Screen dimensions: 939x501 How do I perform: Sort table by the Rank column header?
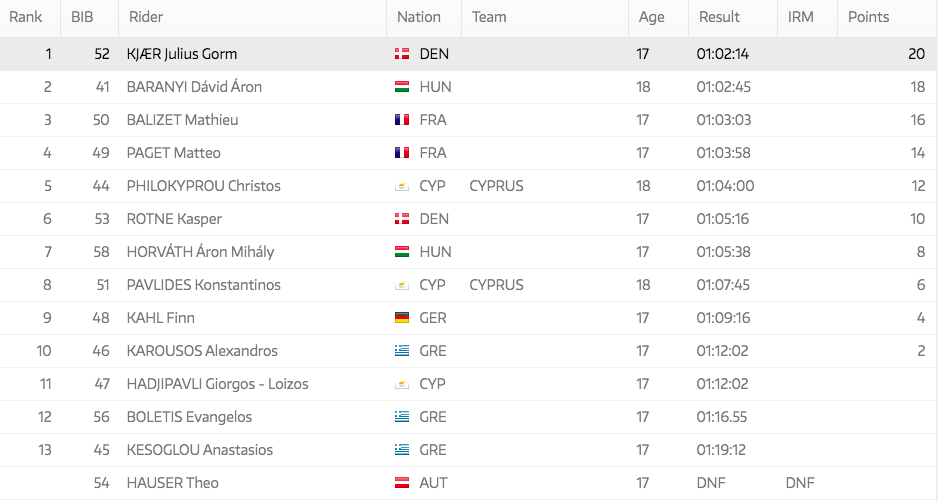pos(26,17)
